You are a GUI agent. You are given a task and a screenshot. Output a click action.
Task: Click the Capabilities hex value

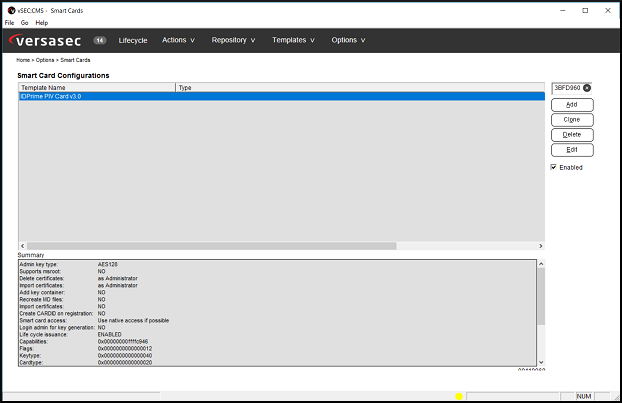pyautogui.click(x=123, y=342)
